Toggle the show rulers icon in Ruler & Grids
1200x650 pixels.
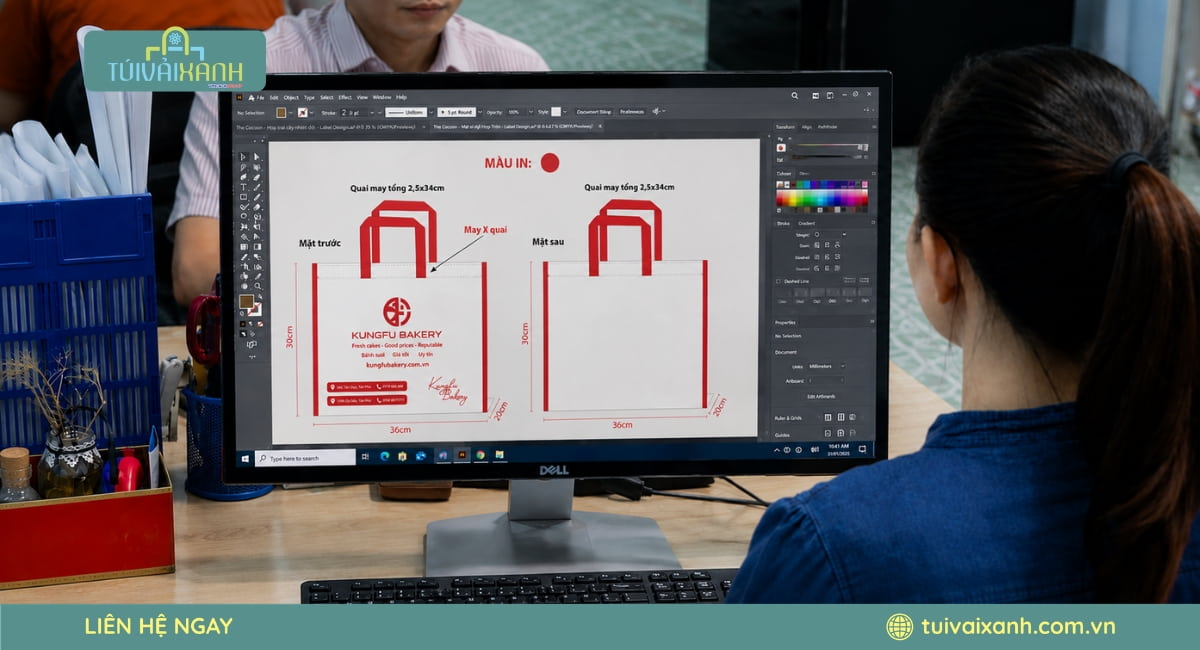[x=828, y=417]
